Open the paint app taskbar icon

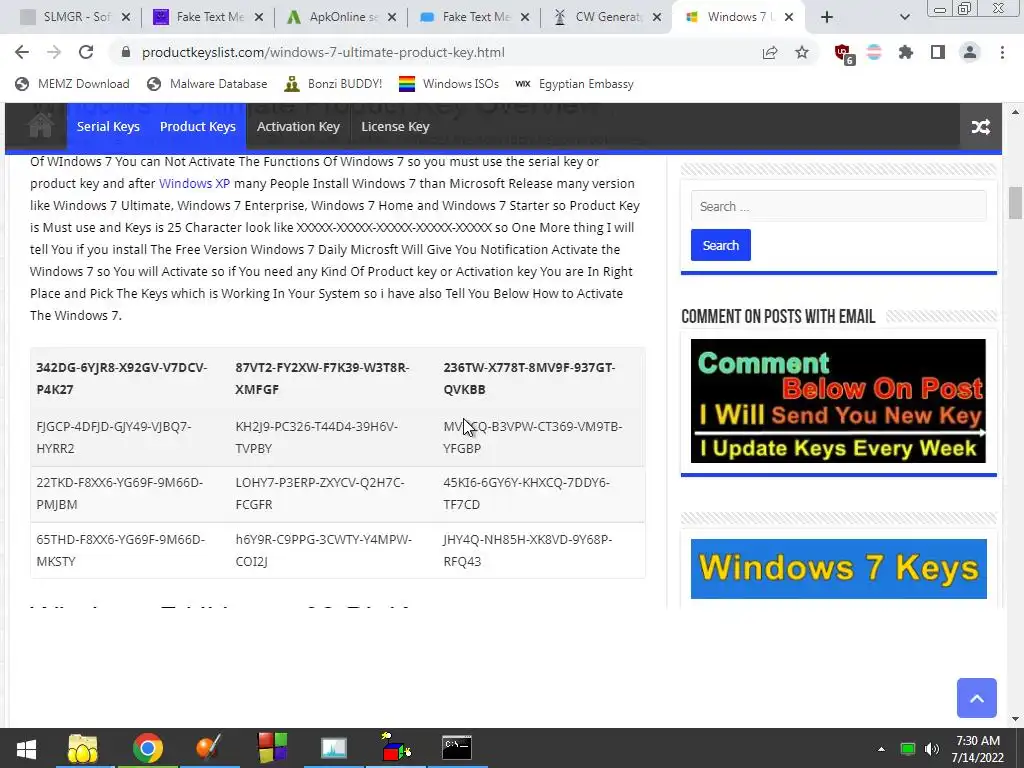209,748
